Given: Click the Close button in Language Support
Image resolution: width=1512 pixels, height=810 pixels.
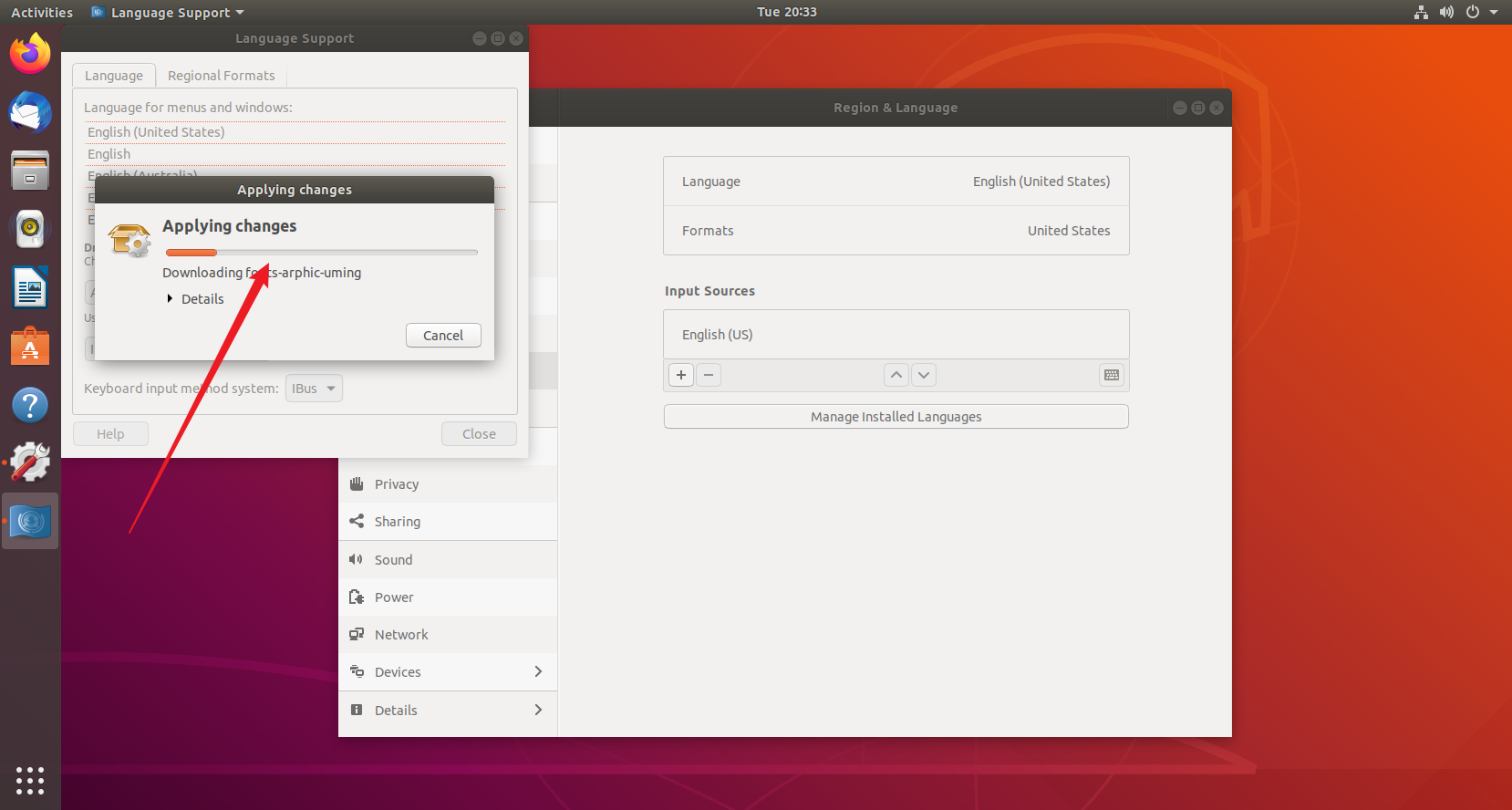Looking at the screenshot, I should (x=479, y=434).
